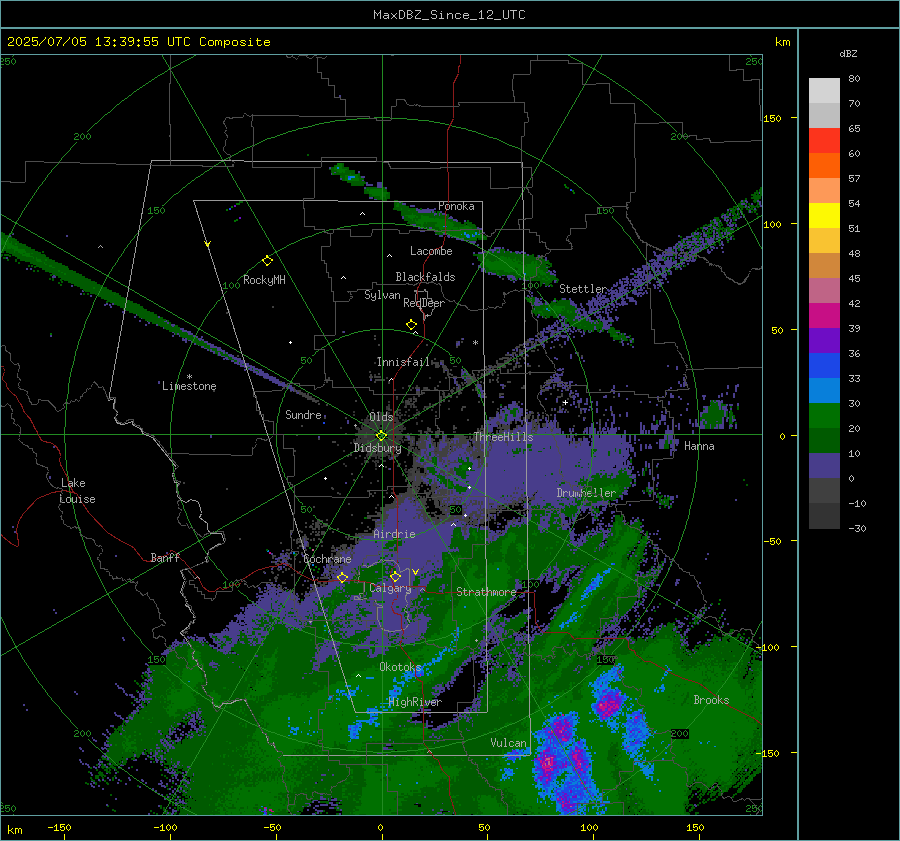
Task: Click the Limestone label
Action: tap(189, 386)
